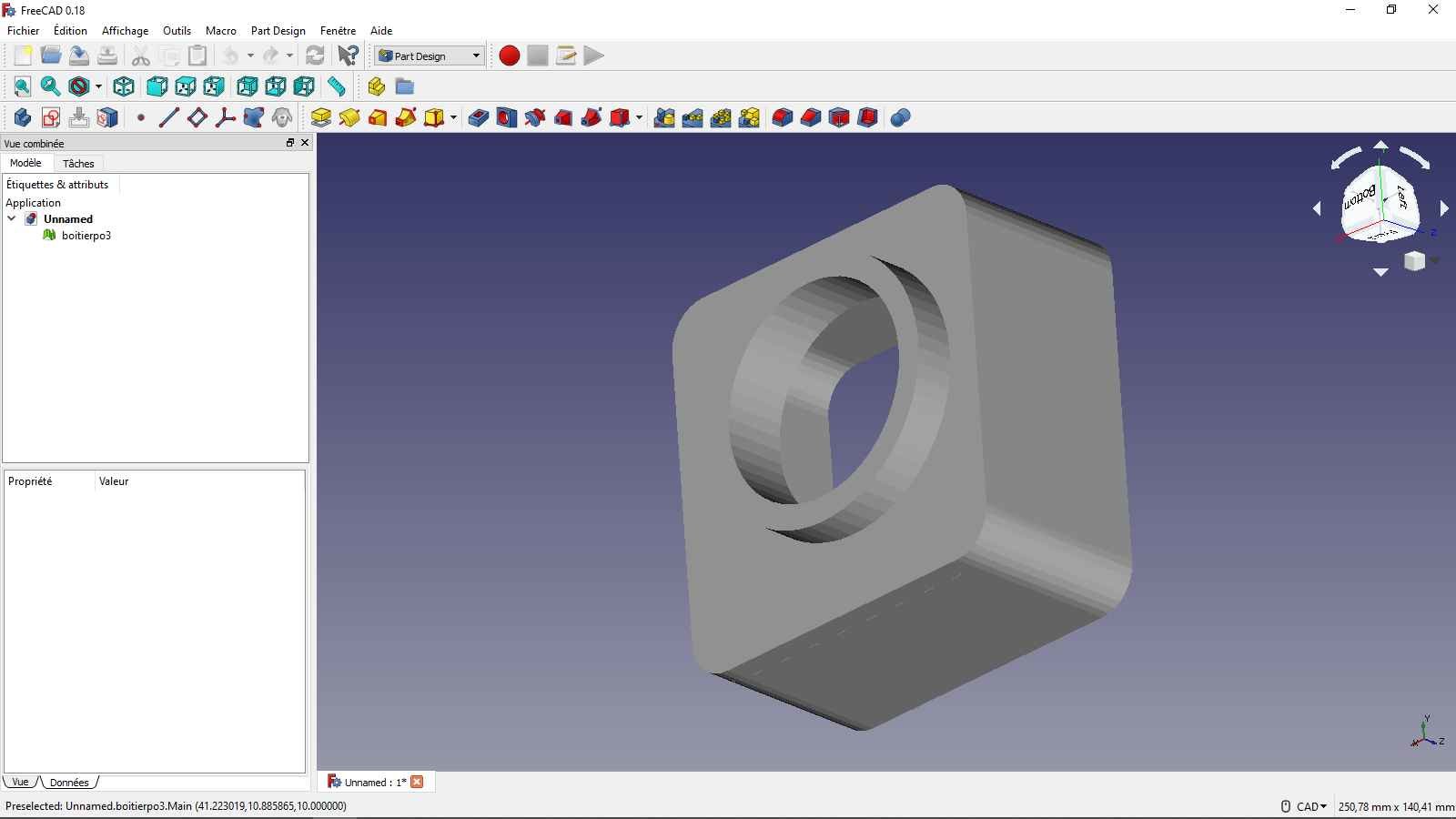Create a datum plane
This screenshot has height=819, width=1456.
click(197, 117)
